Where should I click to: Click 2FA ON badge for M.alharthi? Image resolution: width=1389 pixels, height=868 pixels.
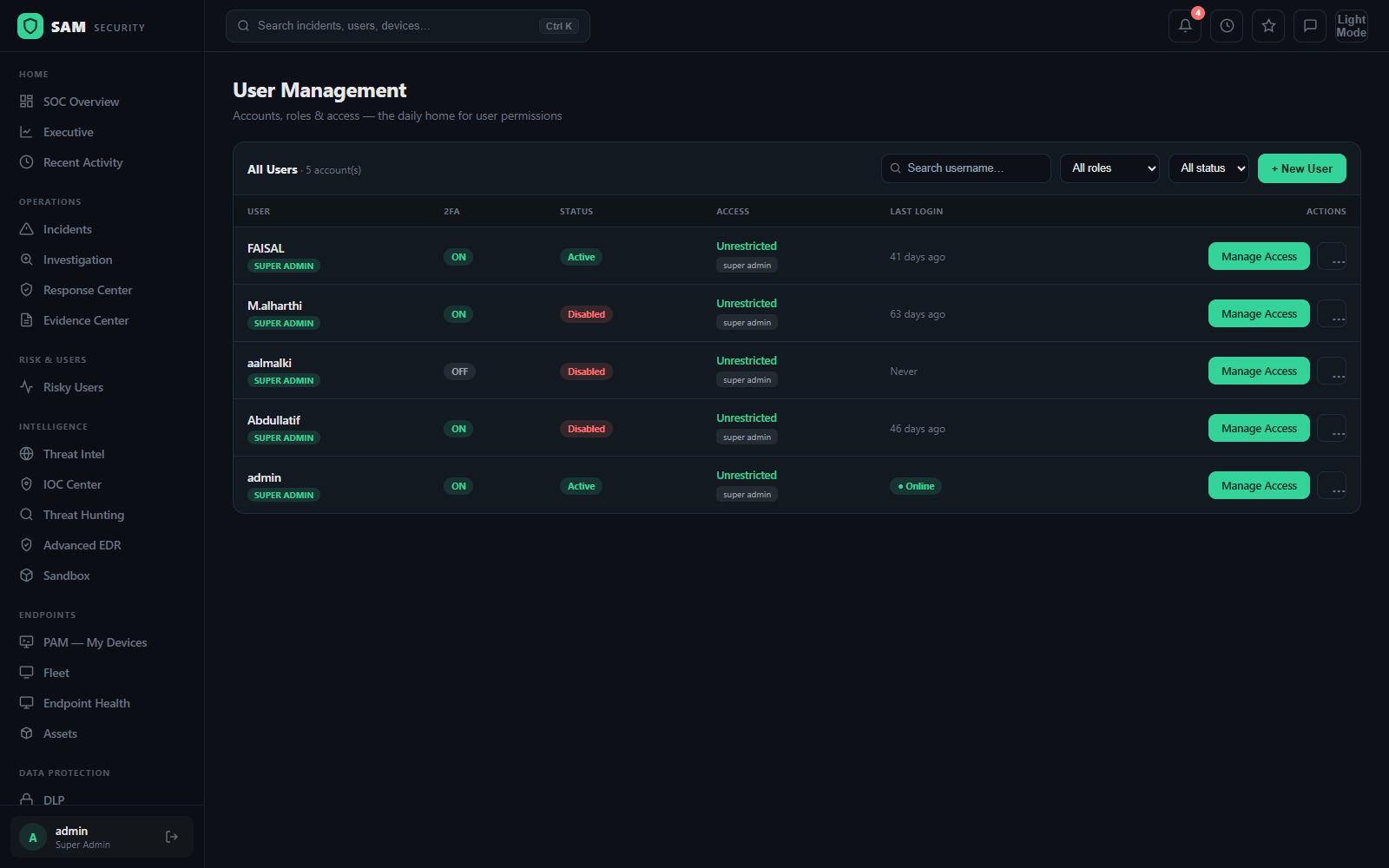pos(458,314)
